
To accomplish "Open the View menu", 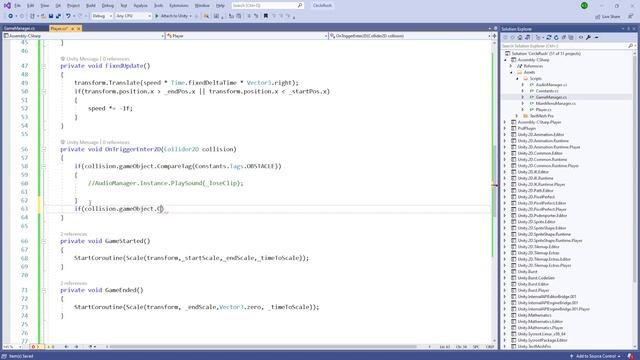I will point(44,6).
